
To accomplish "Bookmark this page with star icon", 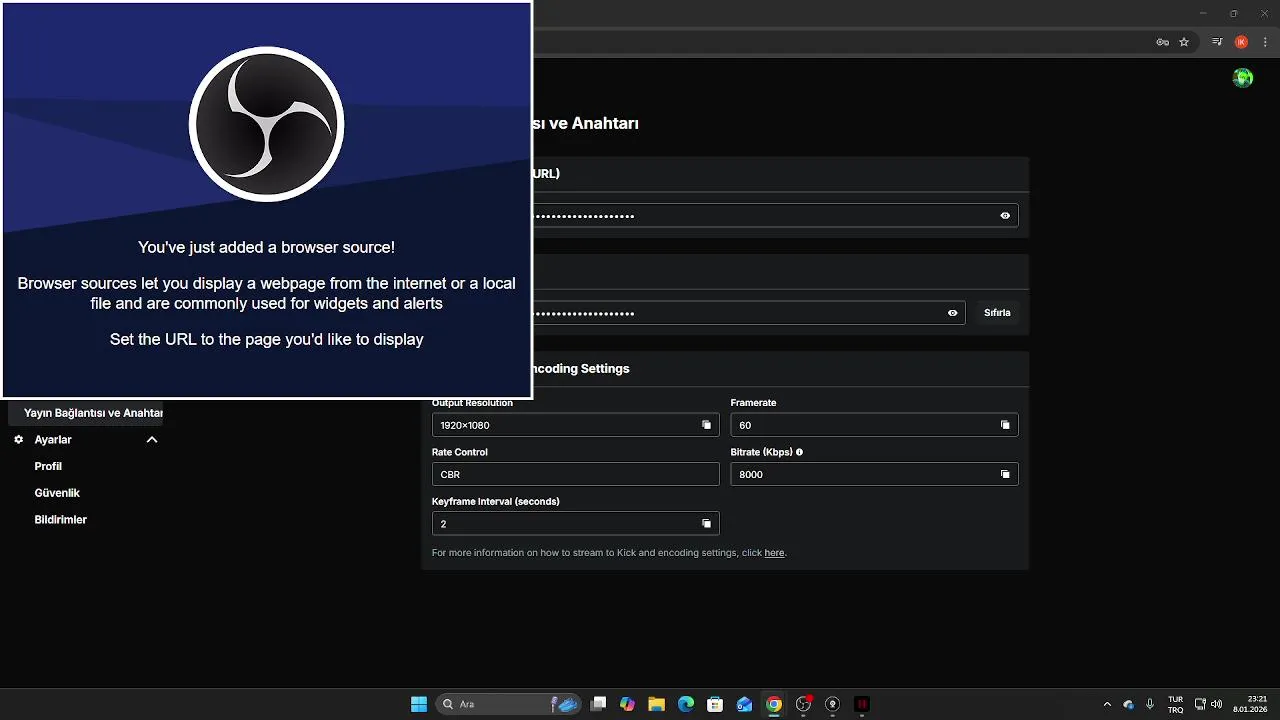I will tap(1184, 42).
